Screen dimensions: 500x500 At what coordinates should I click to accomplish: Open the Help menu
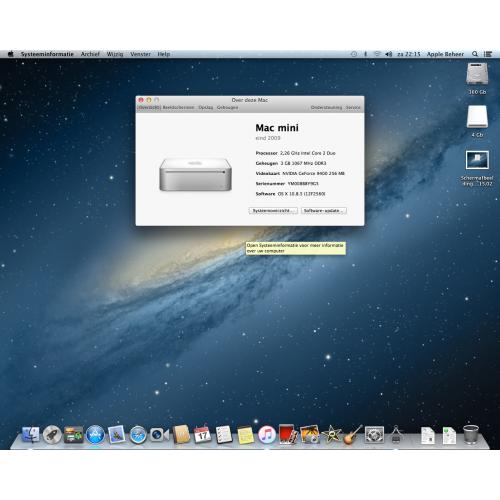coord(164,54)
